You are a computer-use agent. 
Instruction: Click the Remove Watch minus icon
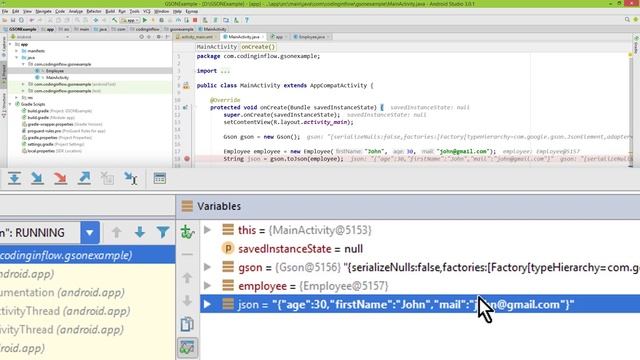(187, 254)
